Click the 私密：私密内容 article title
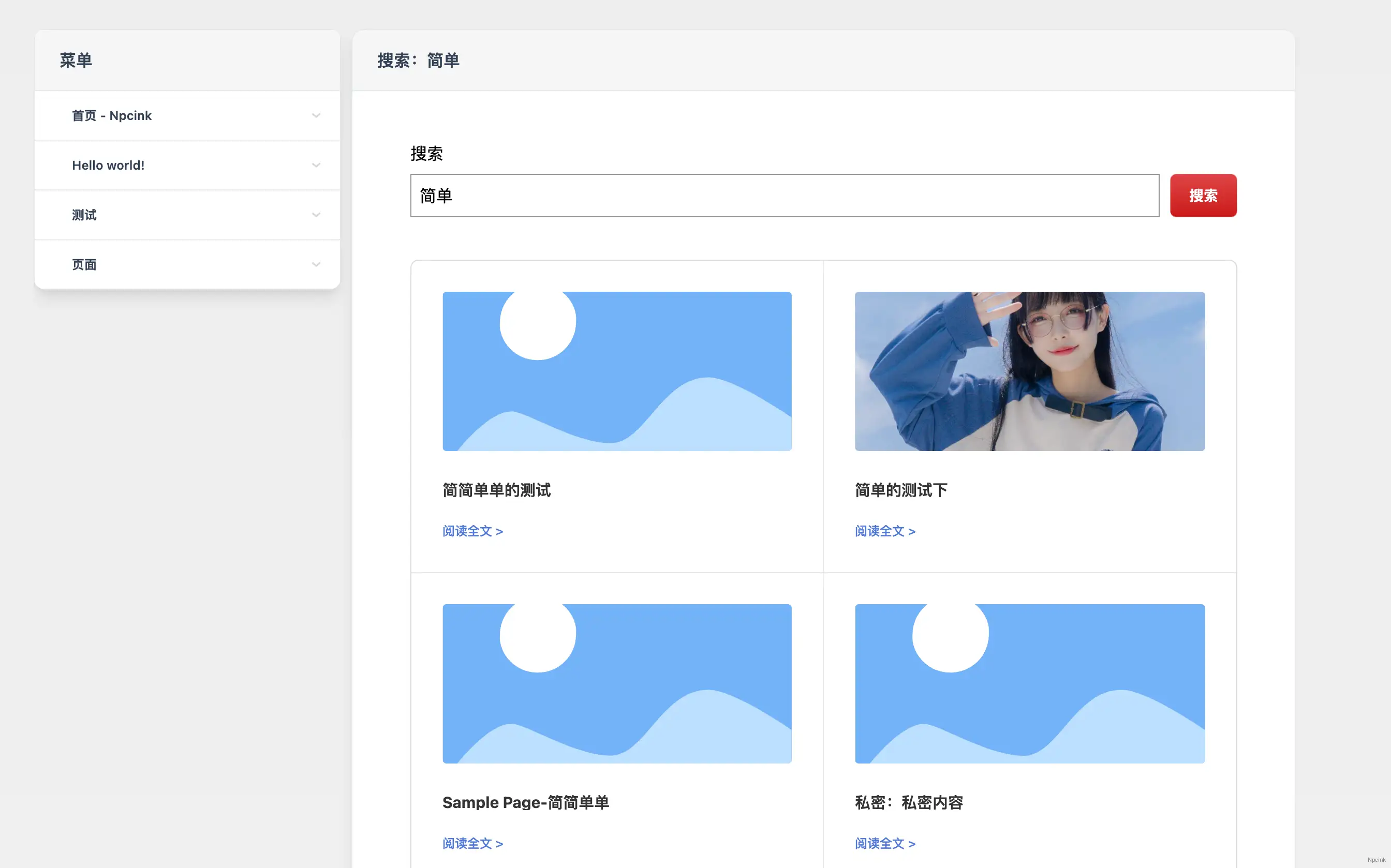The height and width of the screenshot is (868, 1391). click(x=909, y=802)
